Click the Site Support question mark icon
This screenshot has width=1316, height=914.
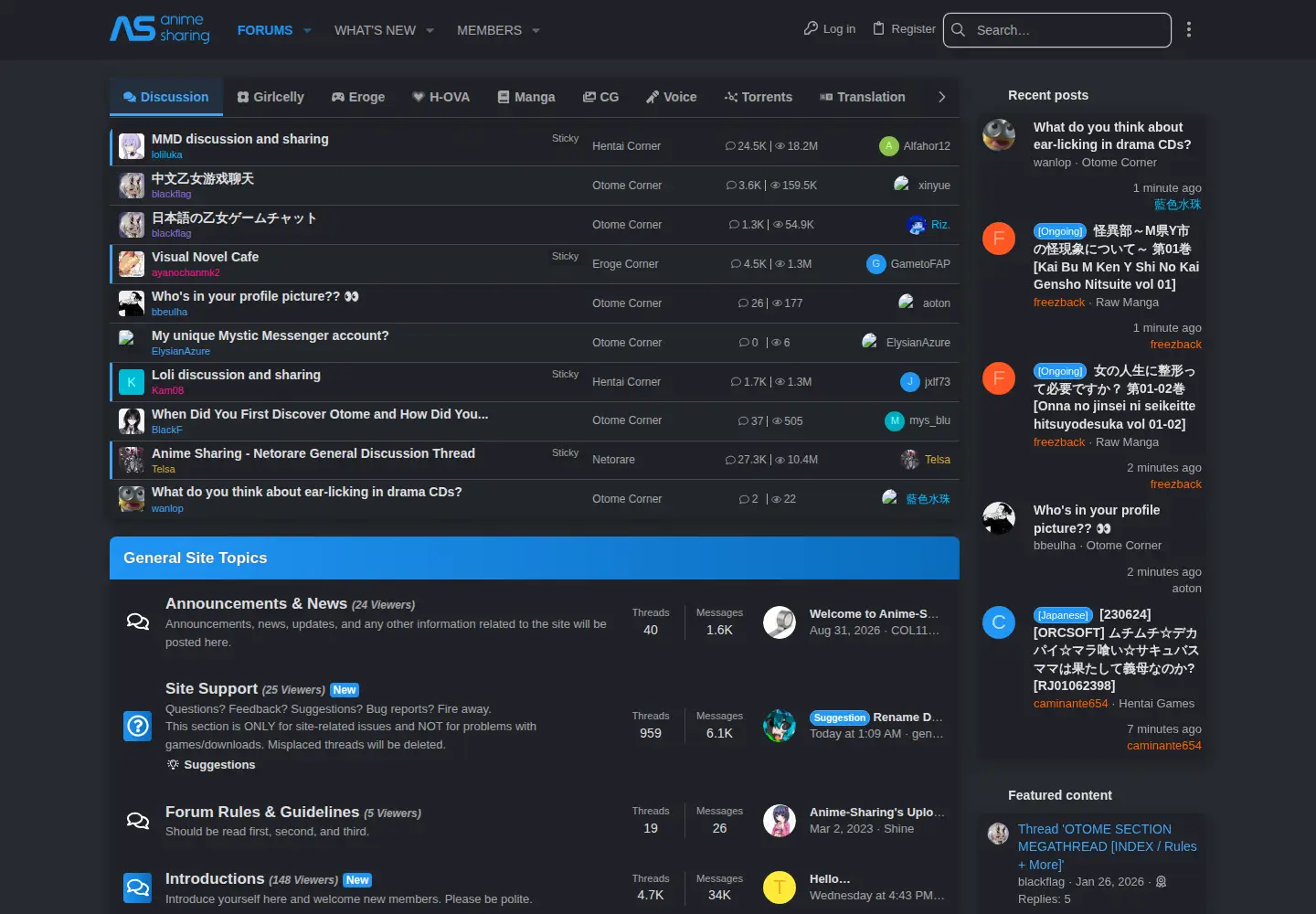pyautogui.click(x=138, y=726)
